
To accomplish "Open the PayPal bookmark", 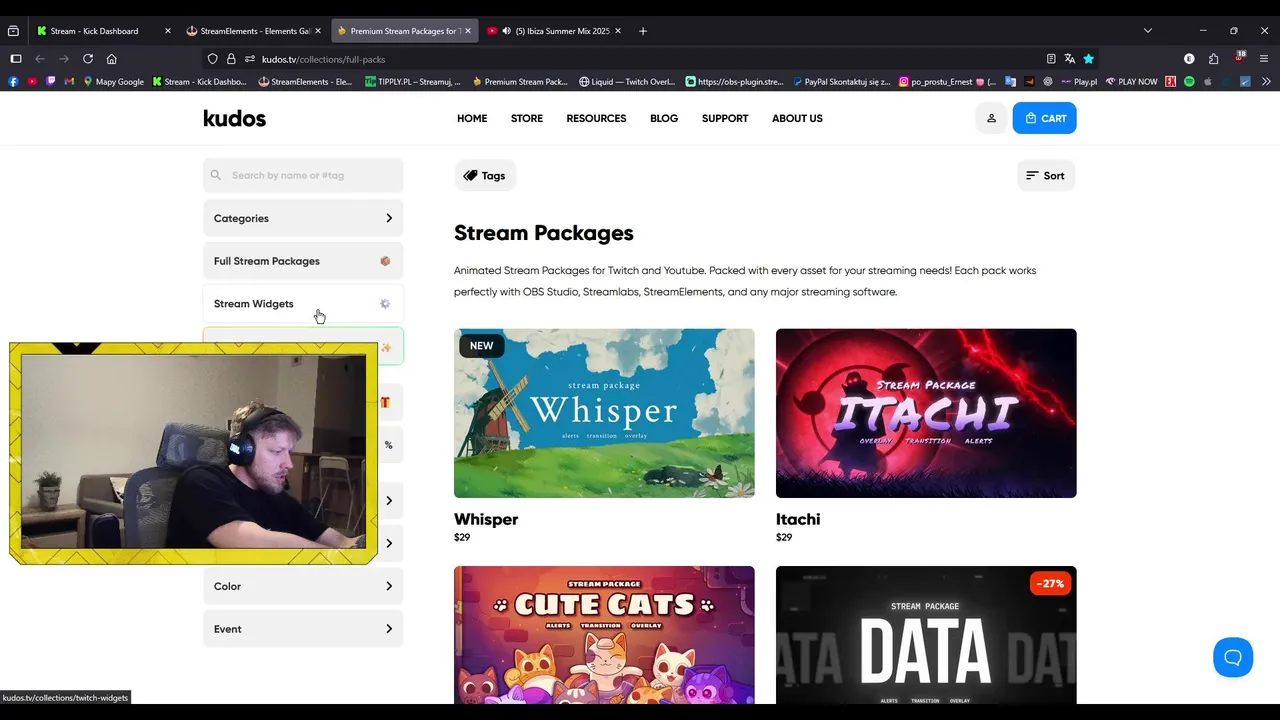I will click(x=841, y=82).
